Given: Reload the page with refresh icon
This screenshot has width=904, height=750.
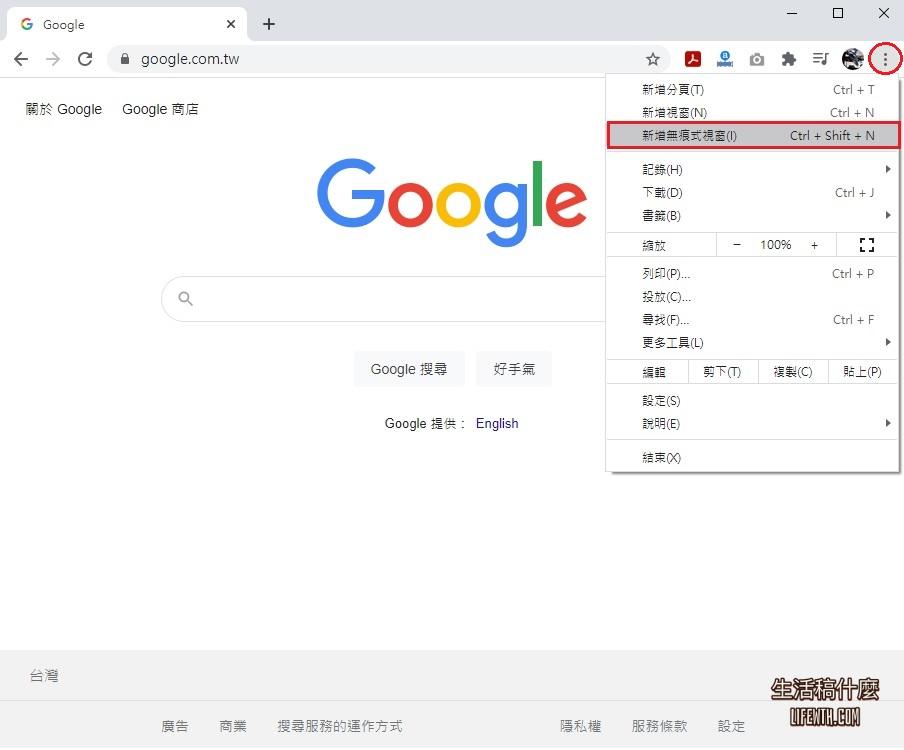Looking at the screenshot, I should (x=85, y=59).
